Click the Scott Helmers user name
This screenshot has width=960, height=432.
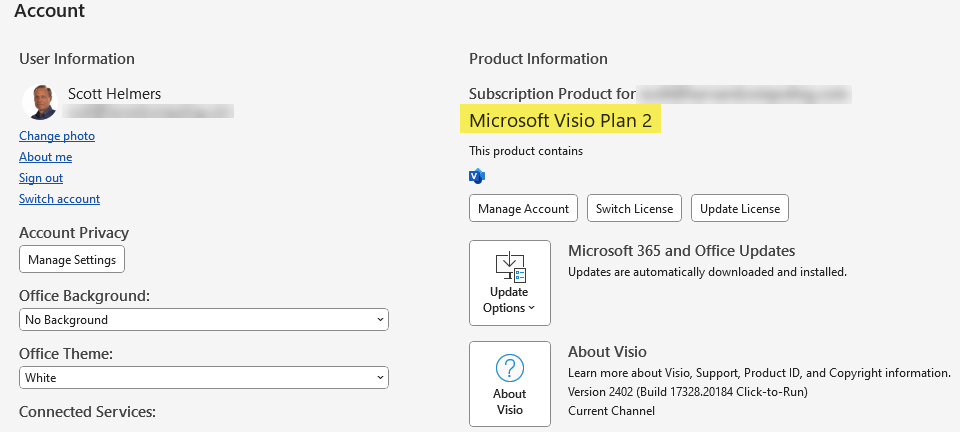pyautogui.click(x=114, y=94)
